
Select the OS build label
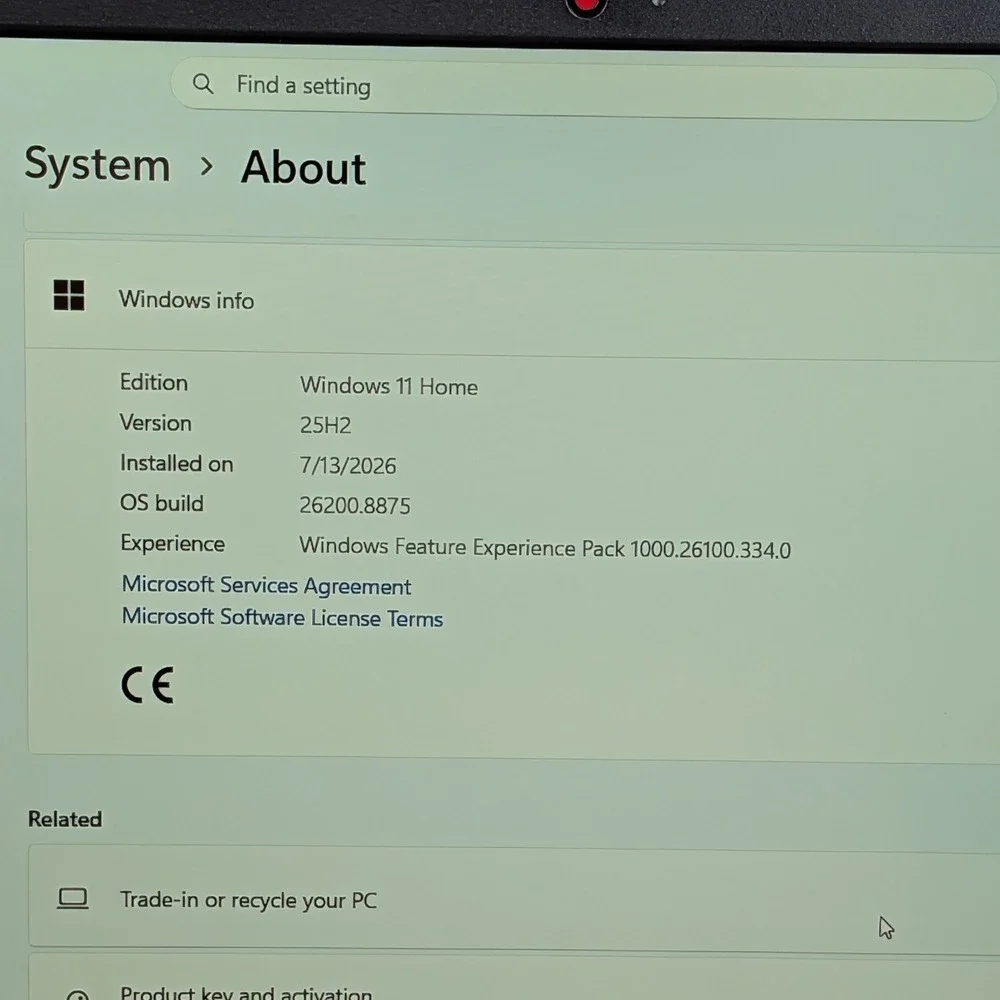(x=162, y=503)
